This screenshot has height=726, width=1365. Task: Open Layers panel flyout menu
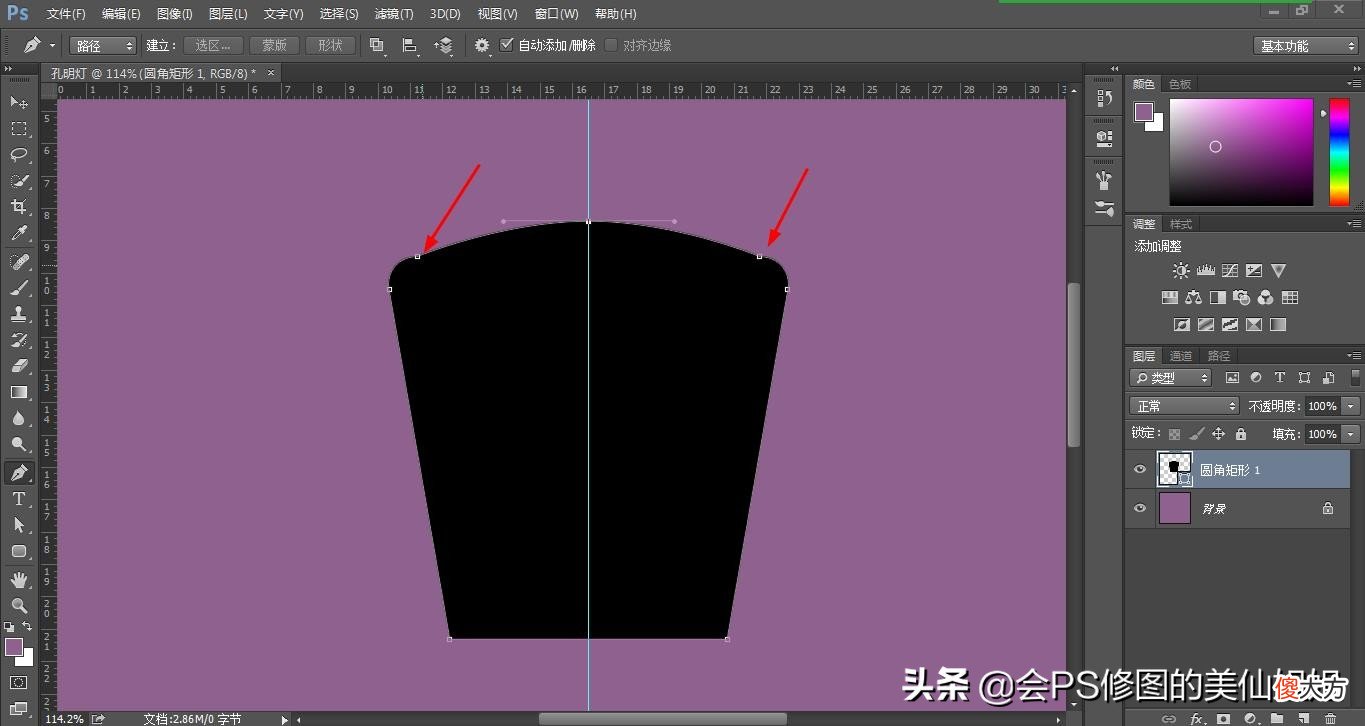pyautogui.click(x=1354, y=355)
